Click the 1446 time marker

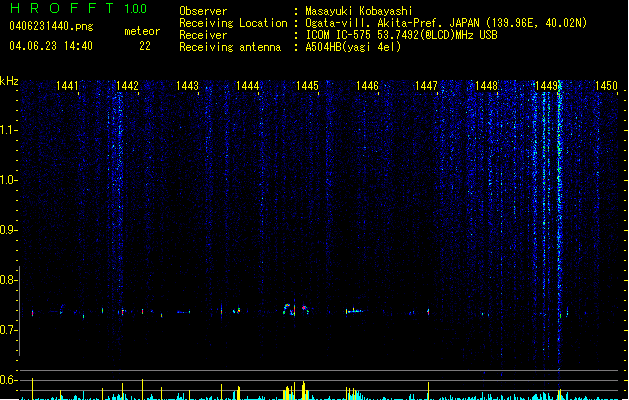(367, 86)
